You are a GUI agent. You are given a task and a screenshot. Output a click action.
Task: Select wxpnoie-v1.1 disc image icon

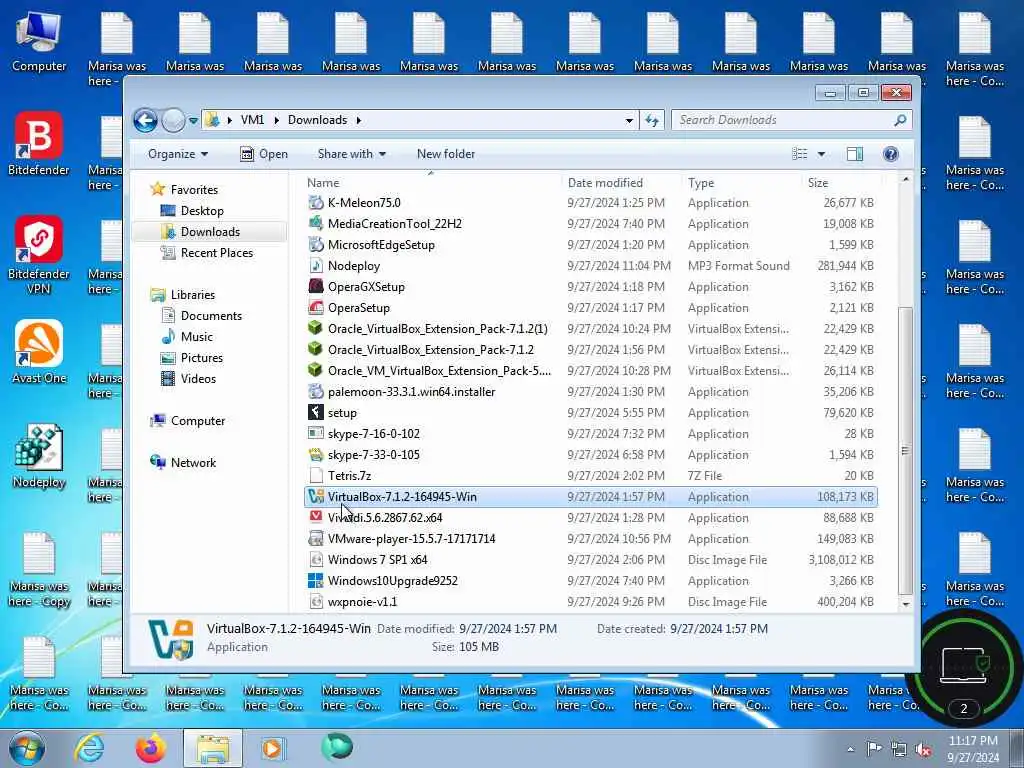pyautogui.click(x=316, y=601)
